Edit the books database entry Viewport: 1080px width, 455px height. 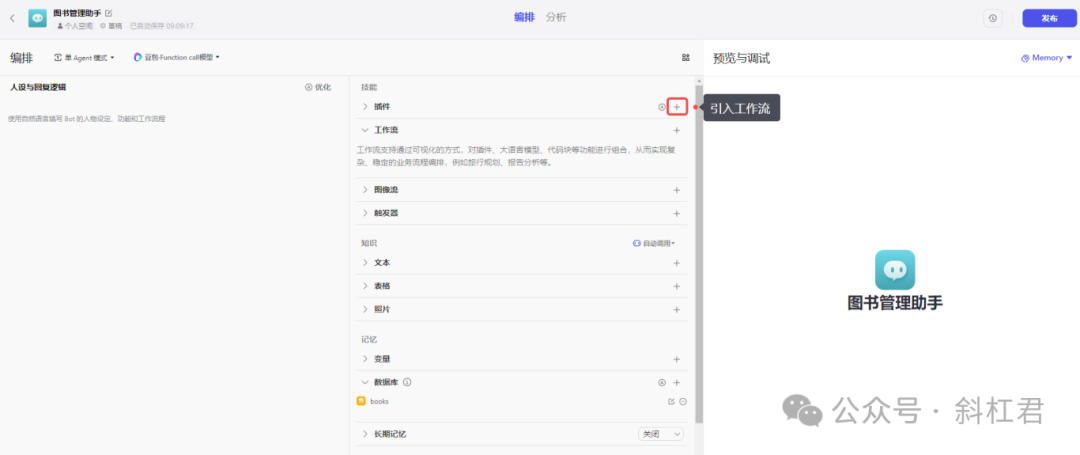(x=672, y=401)
